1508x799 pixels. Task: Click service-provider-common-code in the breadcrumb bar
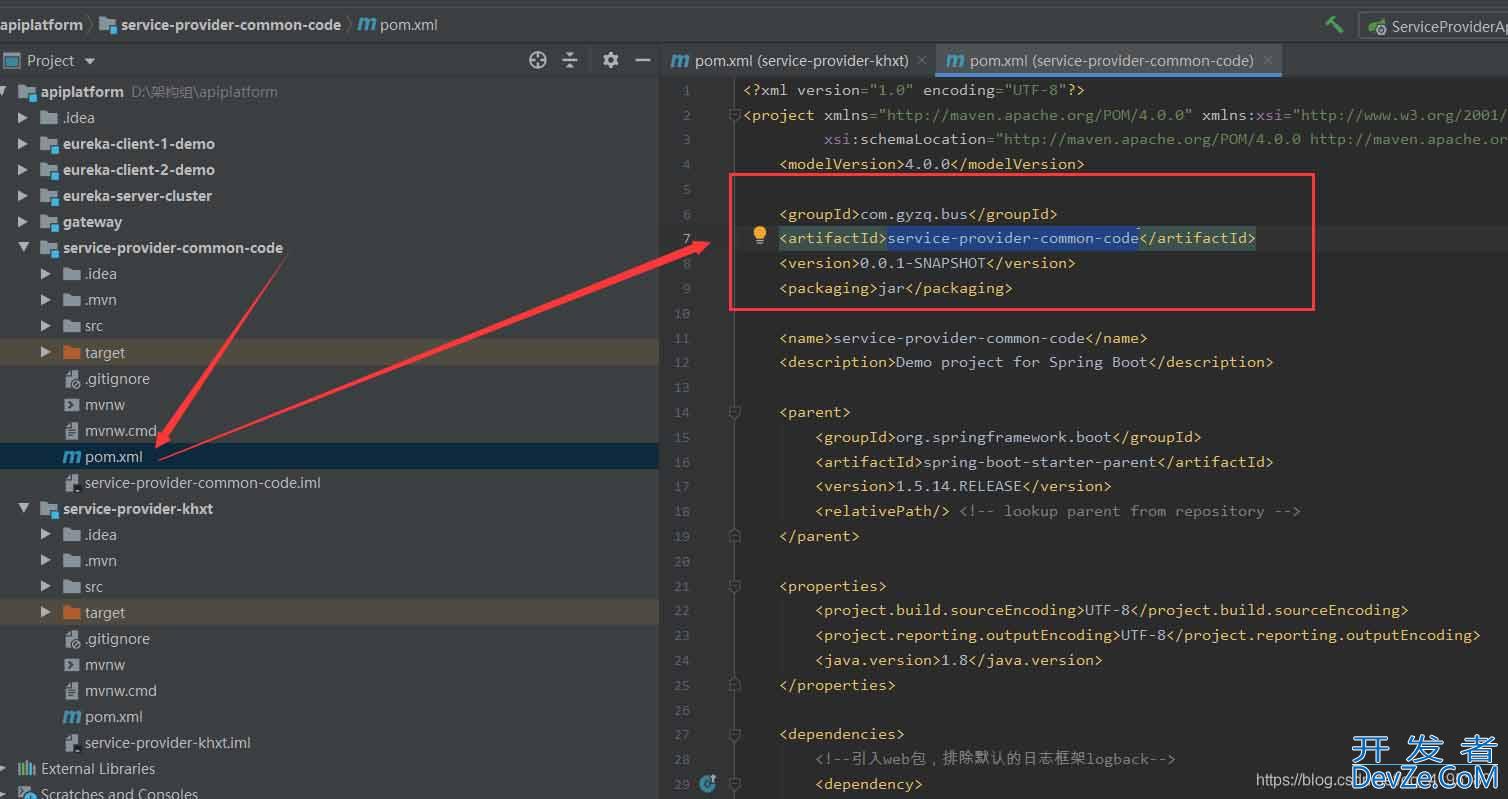point(230,25)
